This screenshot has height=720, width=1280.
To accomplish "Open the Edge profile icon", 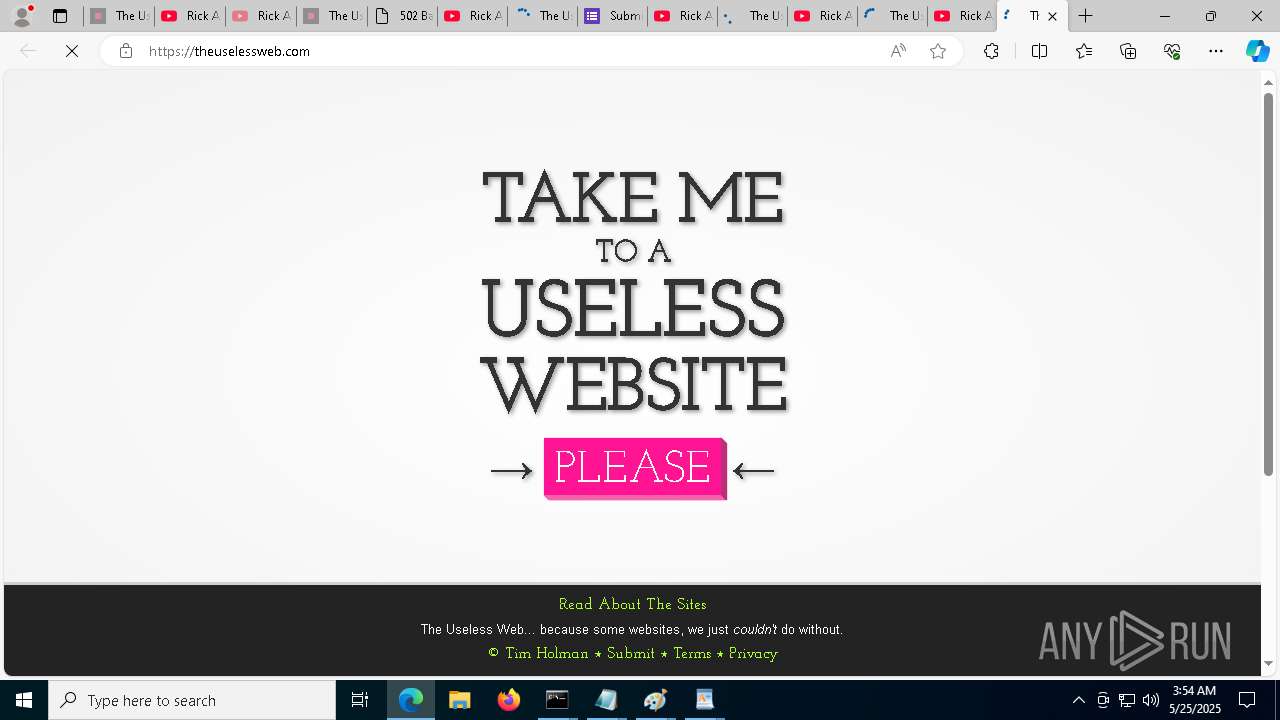I will pyautogui.click(x=22, y=16).
